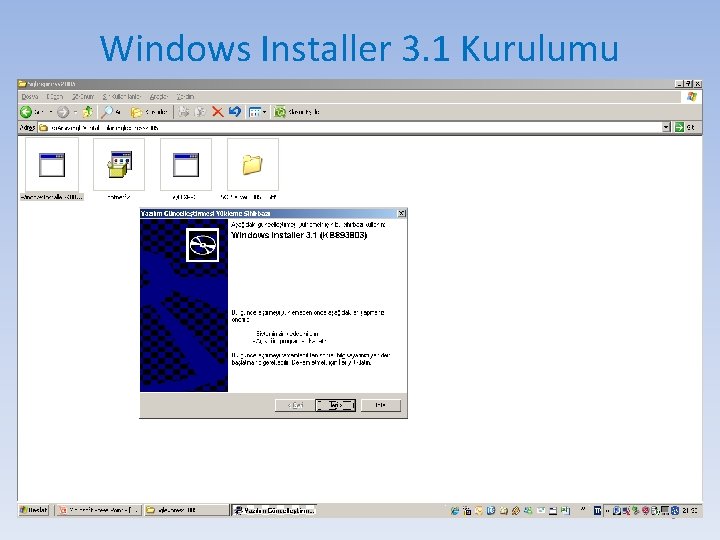Screen dimensions: 720x540
Task: Open the Views toolbar button
Action: pos(254,112)
